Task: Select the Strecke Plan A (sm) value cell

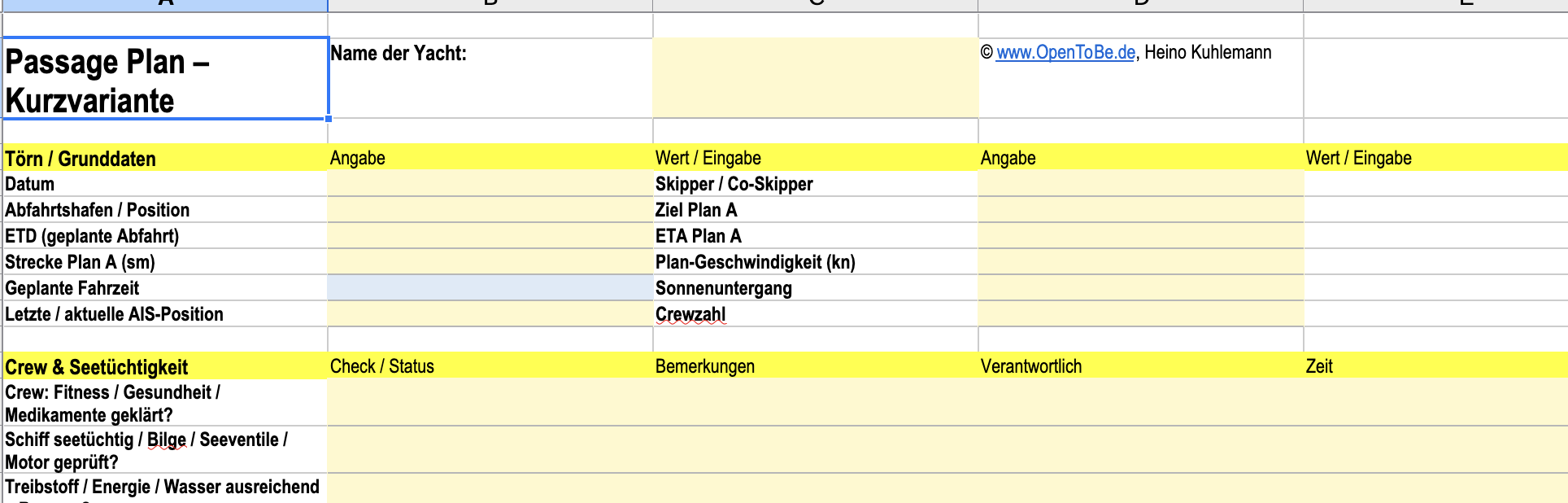Action: pos(490,262)
